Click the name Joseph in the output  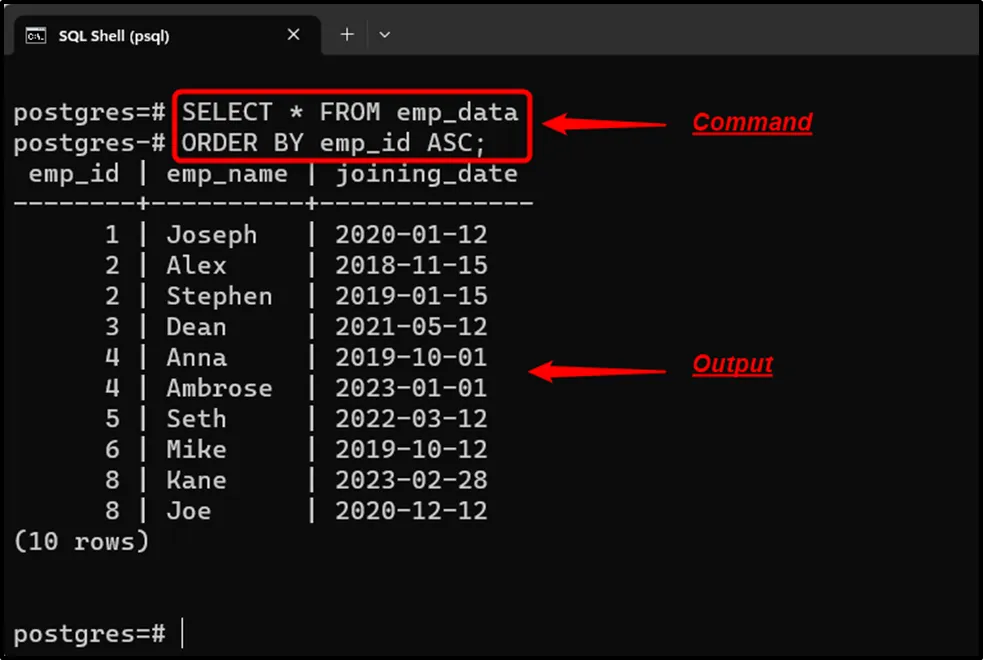coord(211,235)
